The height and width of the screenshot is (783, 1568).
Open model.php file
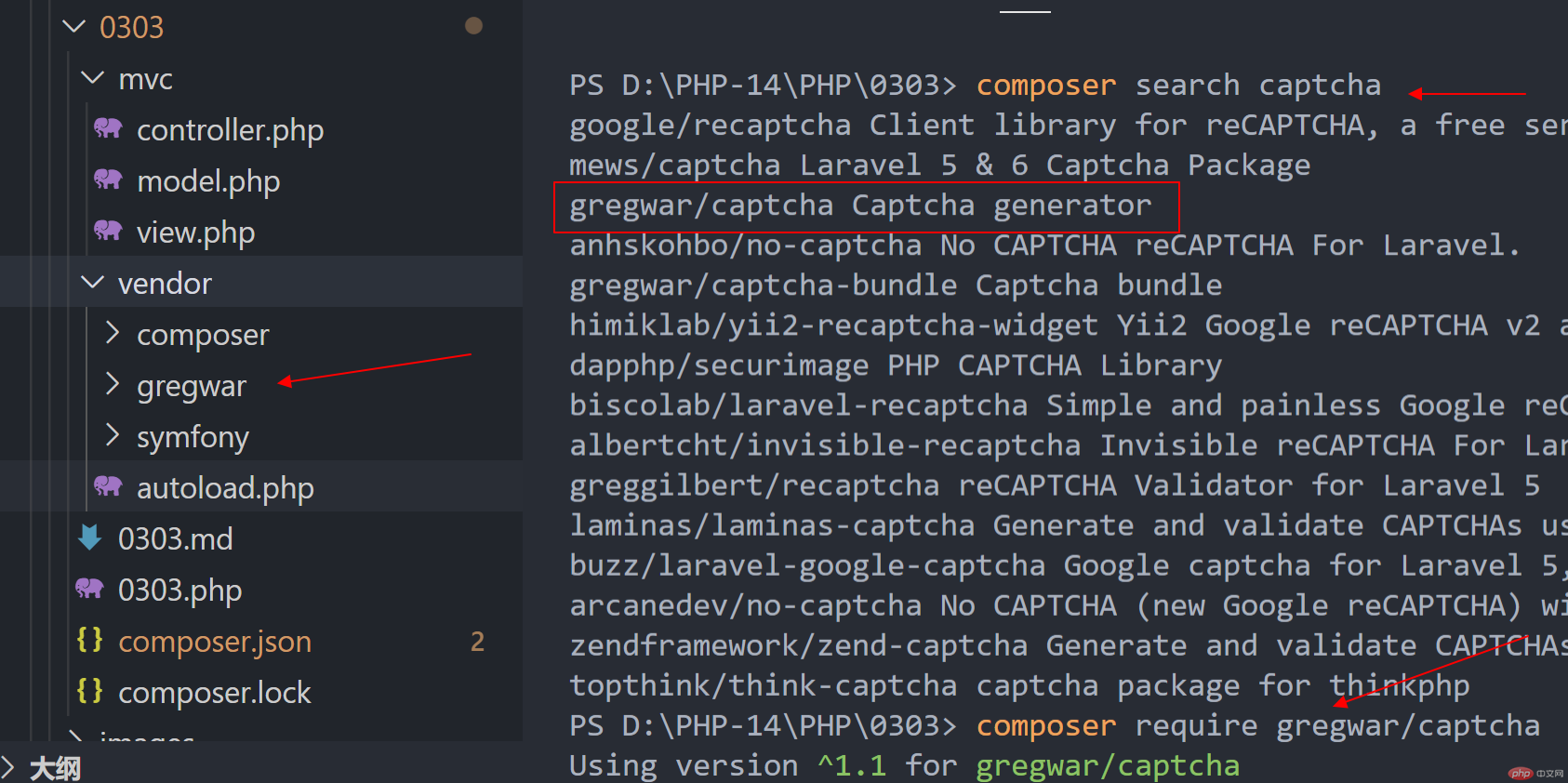(x=208, y=181)
